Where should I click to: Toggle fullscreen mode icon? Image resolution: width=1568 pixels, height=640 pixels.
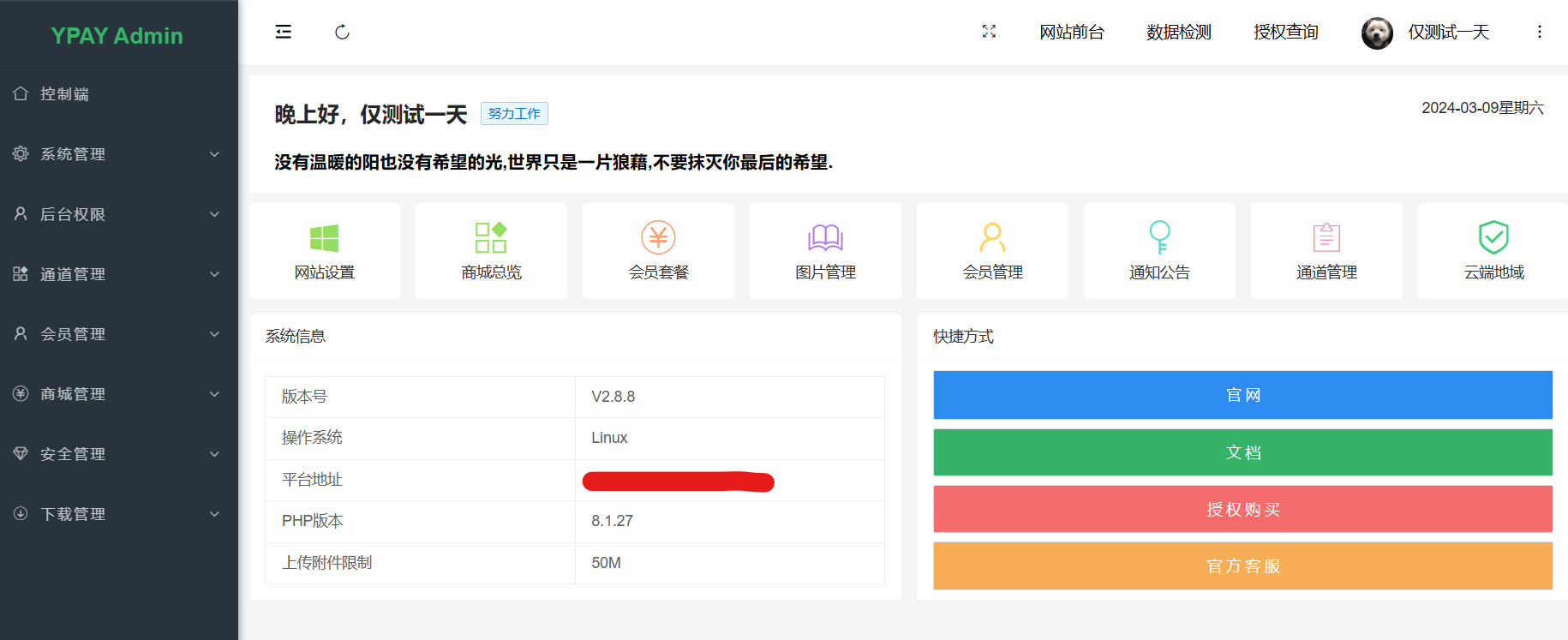[989, 32]
